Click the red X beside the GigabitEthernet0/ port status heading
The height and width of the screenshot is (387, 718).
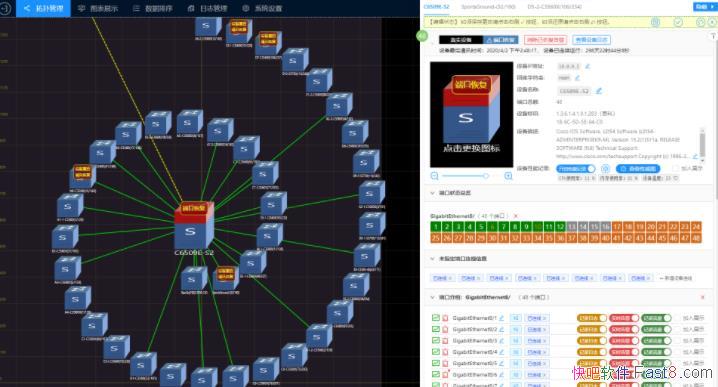click(x=516, y=216)
